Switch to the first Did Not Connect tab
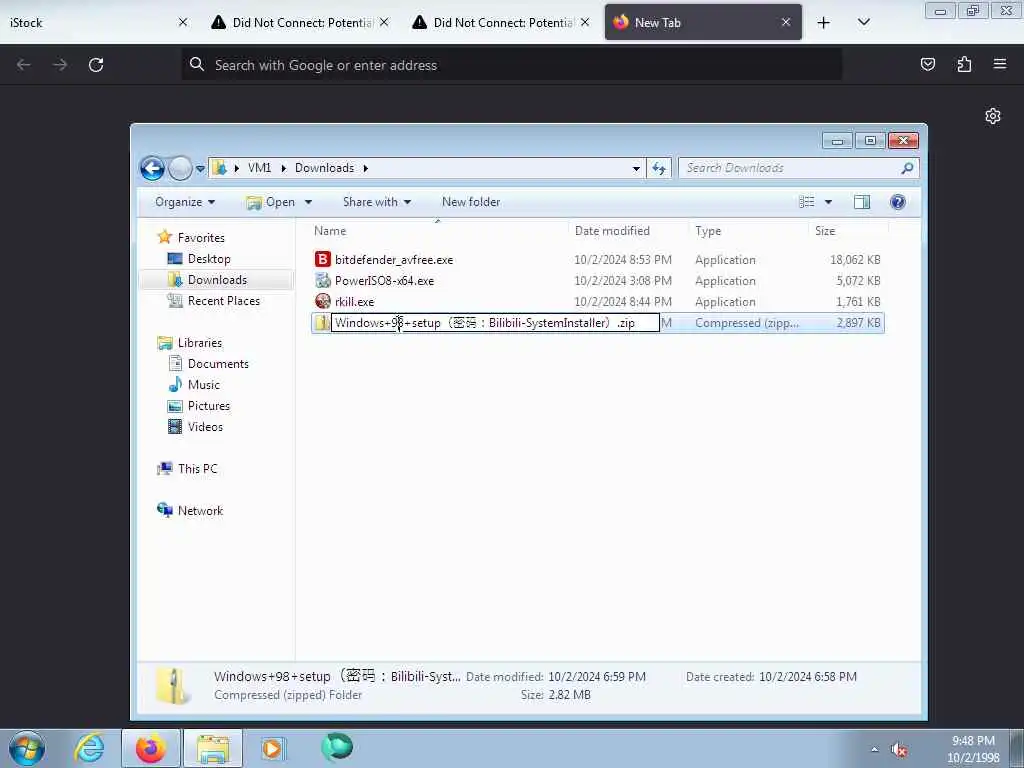This screenshot has height=768, width=1024. point(298,22)
